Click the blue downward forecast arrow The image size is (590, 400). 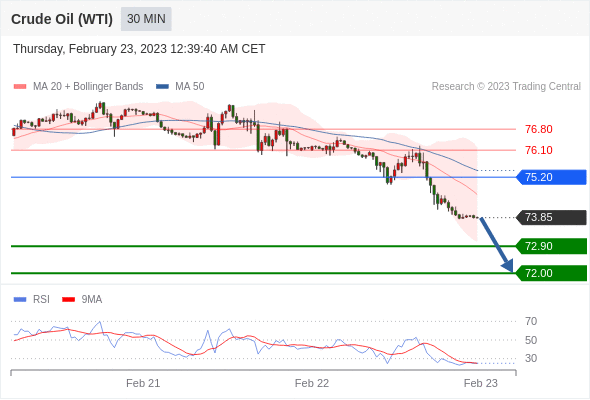496,245
